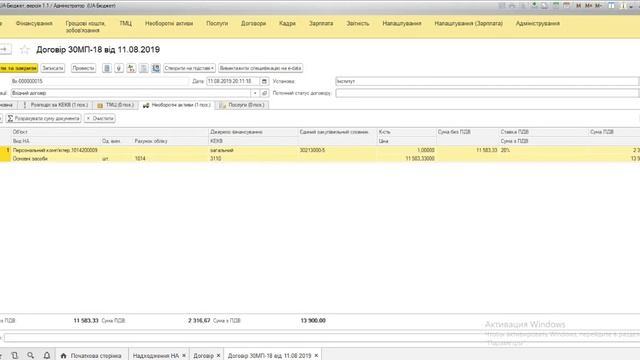
Task: Add this contract to favorites with the star
Action: pos(24,49)
